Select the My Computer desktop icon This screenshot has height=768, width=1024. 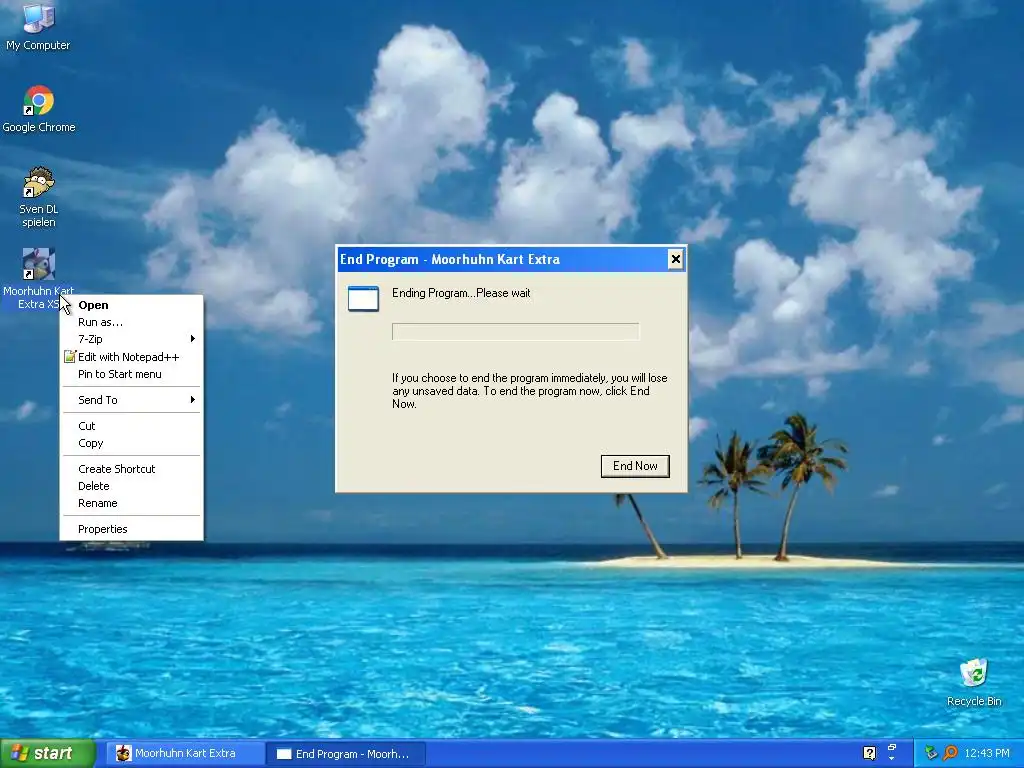pos(38,26)
